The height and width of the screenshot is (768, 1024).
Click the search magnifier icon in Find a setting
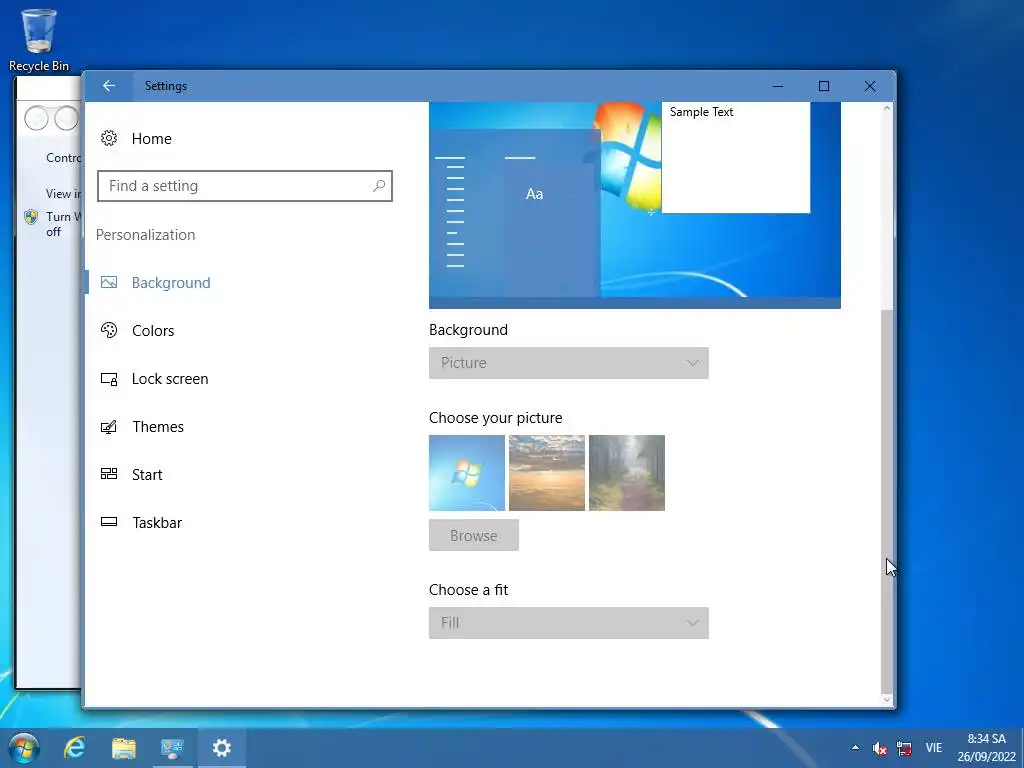379,186
